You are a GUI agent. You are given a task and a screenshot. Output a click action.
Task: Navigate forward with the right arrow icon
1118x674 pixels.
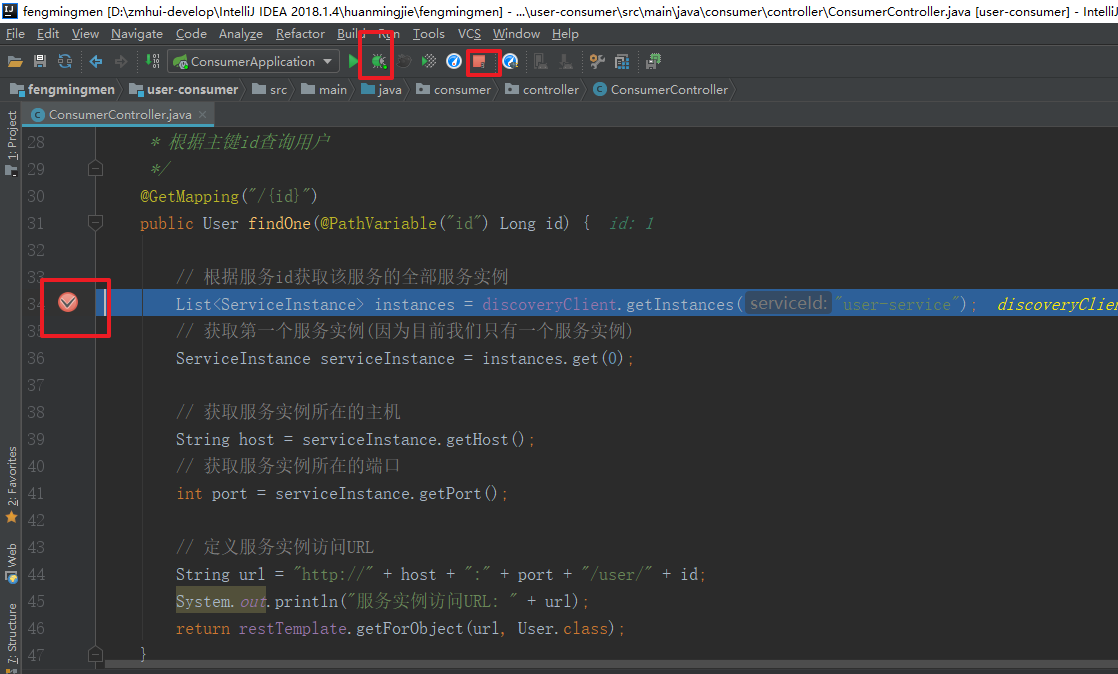pos(120,62)
